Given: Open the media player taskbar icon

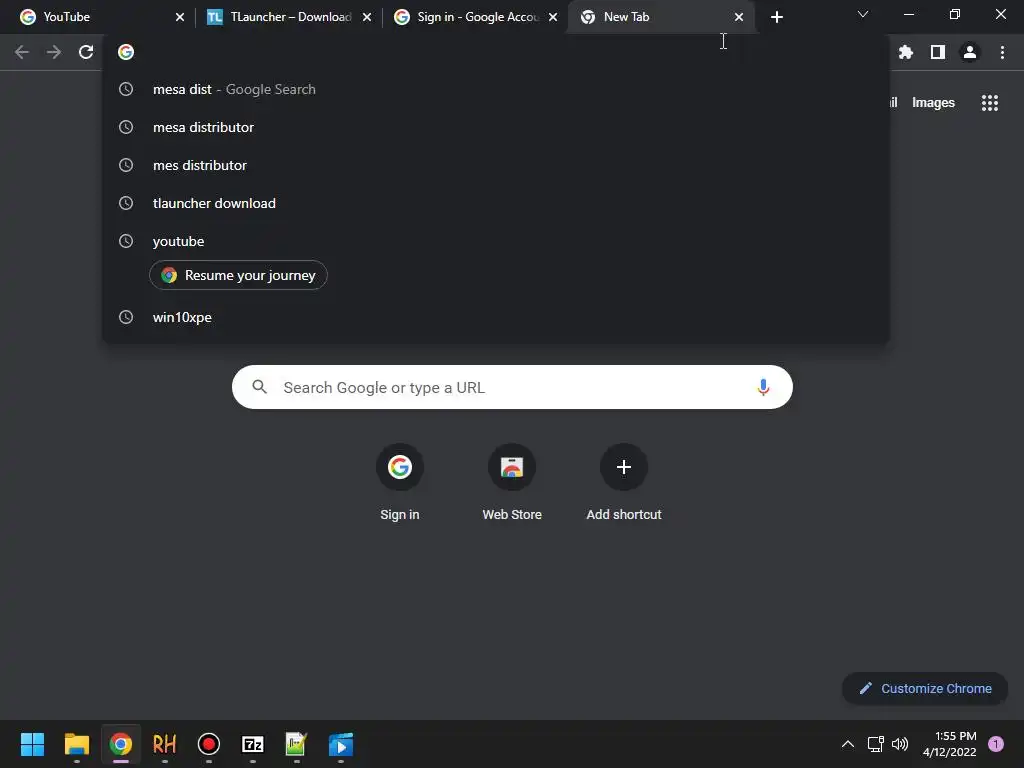Looking at the screenshot, I should pos(341,744).
